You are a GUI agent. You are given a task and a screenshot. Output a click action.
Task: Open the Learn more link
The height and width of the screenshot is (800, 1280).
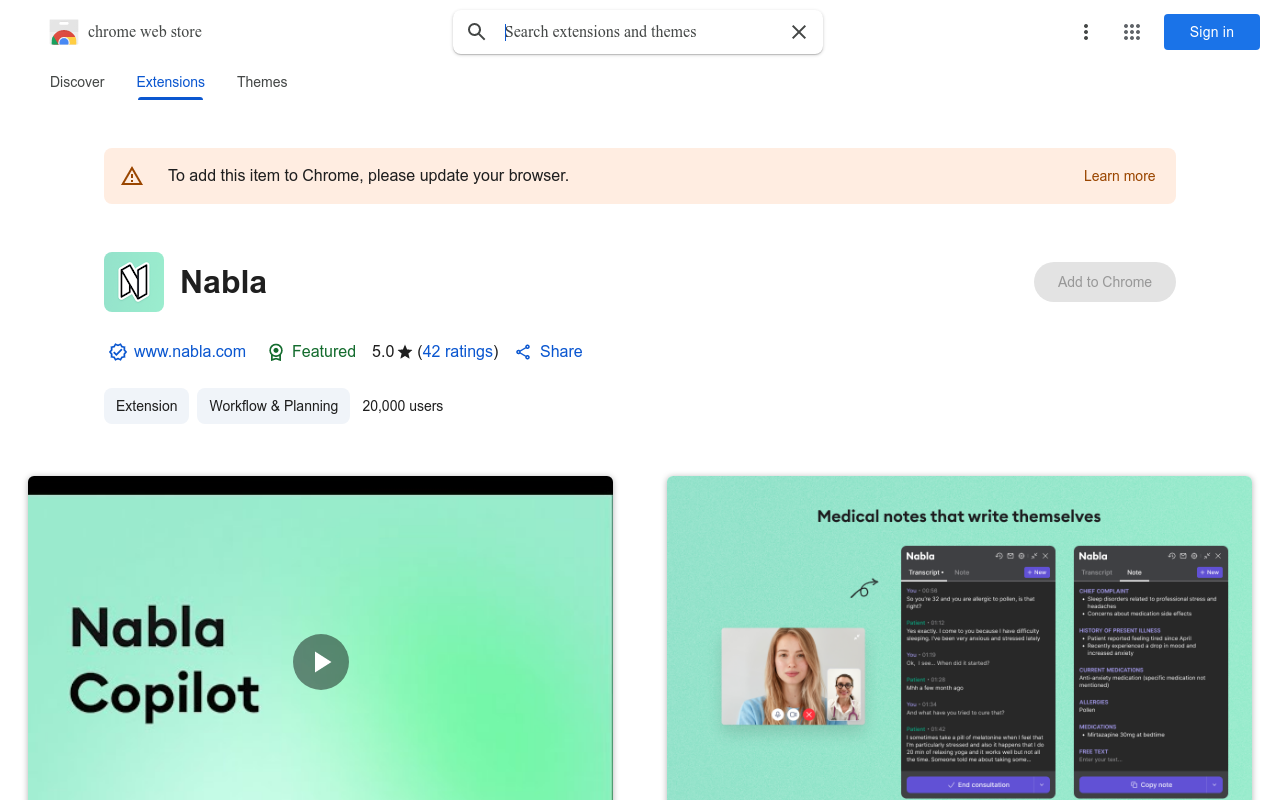[x=1119, y=176]
